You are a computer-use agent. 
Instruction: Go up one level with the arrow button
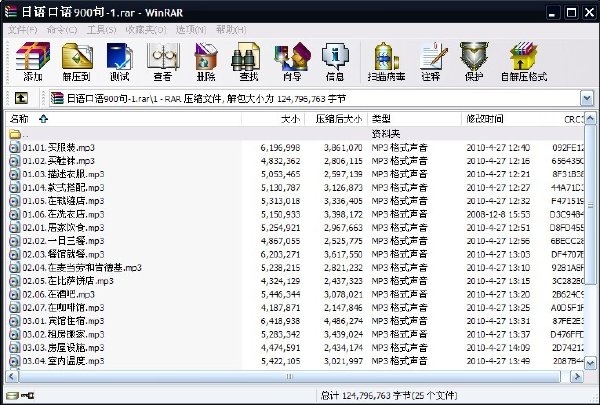click(21, 98)
